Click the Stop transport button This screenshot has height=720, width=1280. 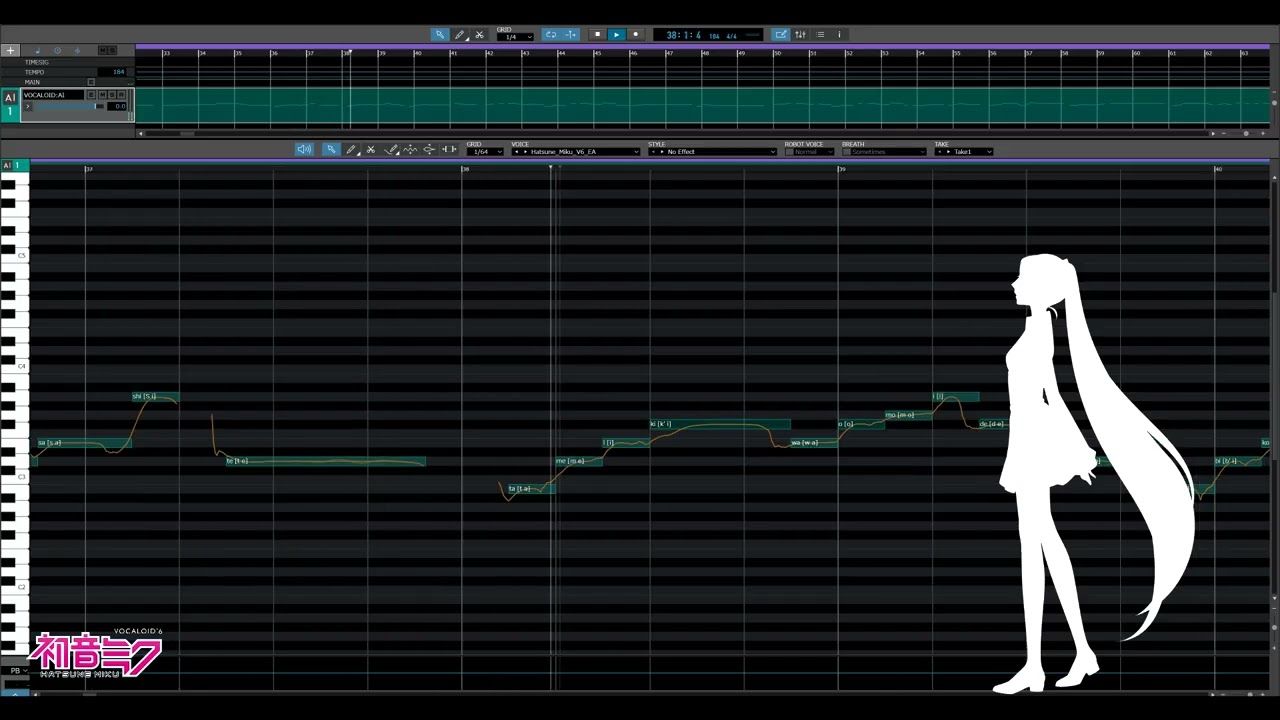[x=597, y=34]
